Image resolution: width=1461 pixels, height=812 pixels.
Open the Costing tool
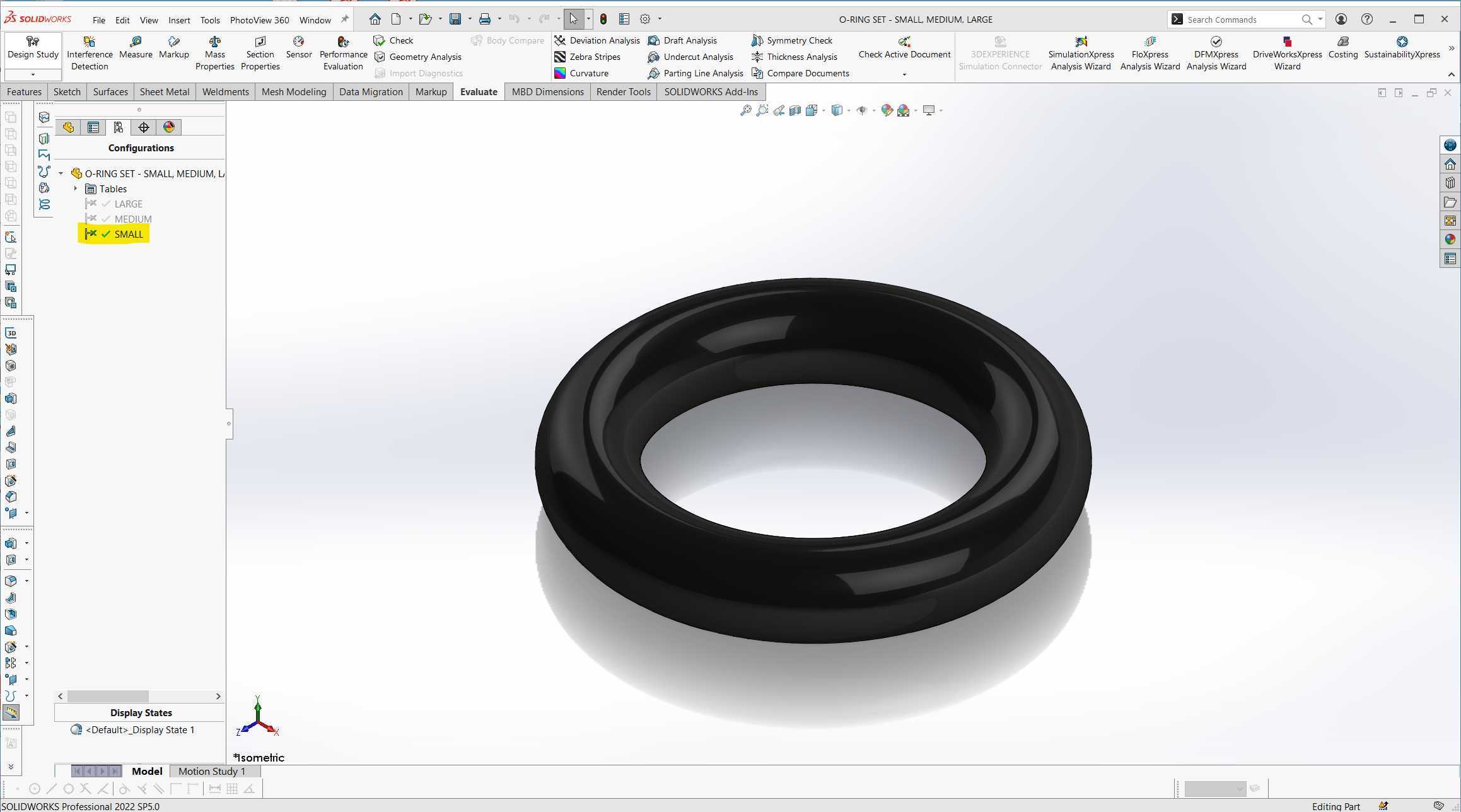pos(1342,47)
